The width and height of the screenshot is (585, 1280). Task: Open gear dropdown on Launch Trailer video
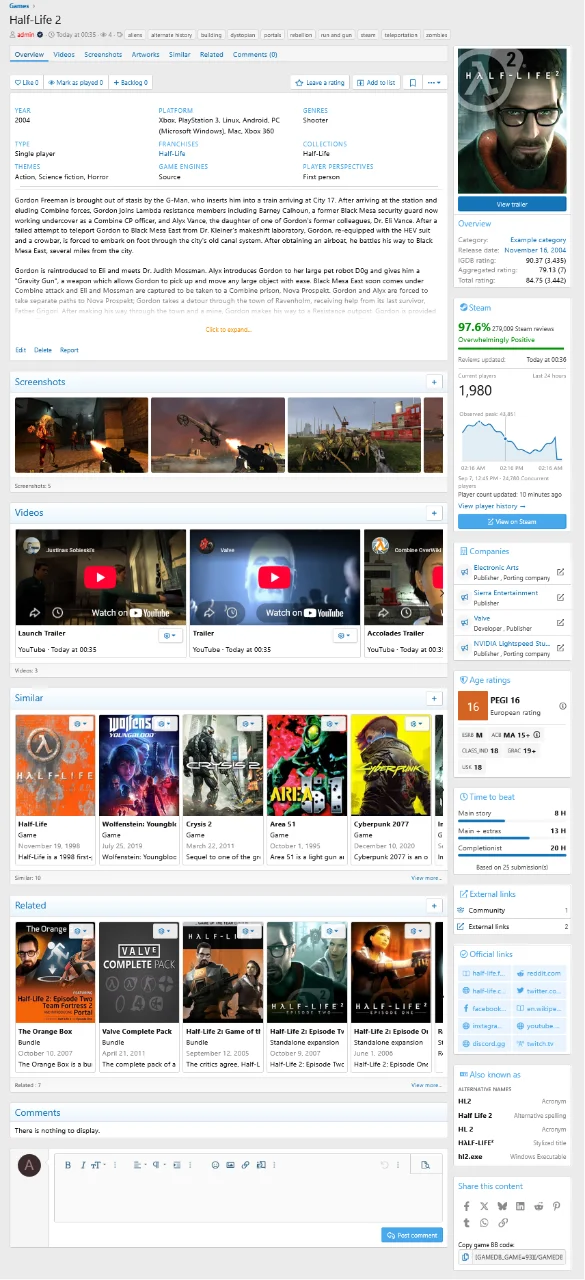[x=170, y=636]
